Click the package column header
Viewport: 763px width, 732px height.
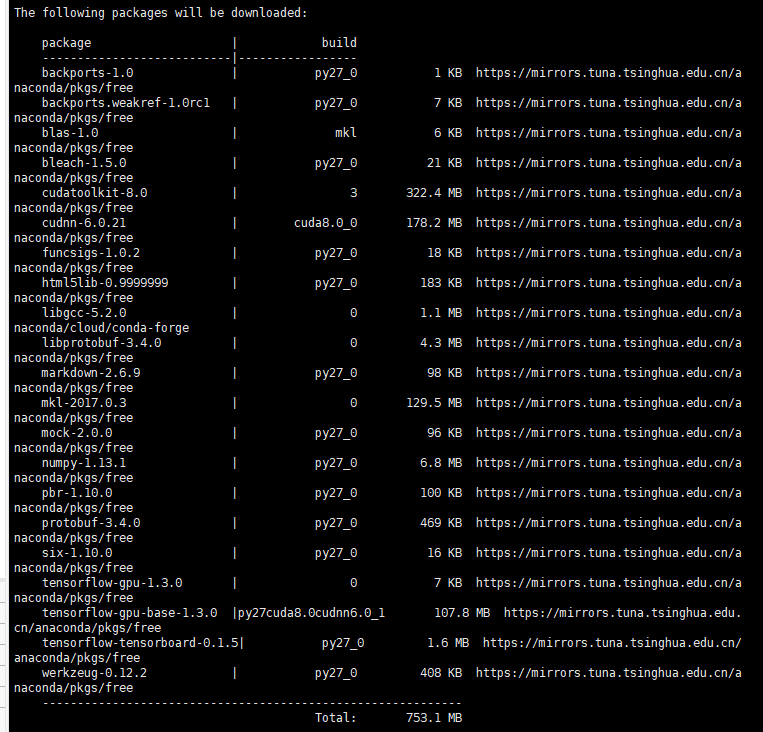click(x=66, y=43)
